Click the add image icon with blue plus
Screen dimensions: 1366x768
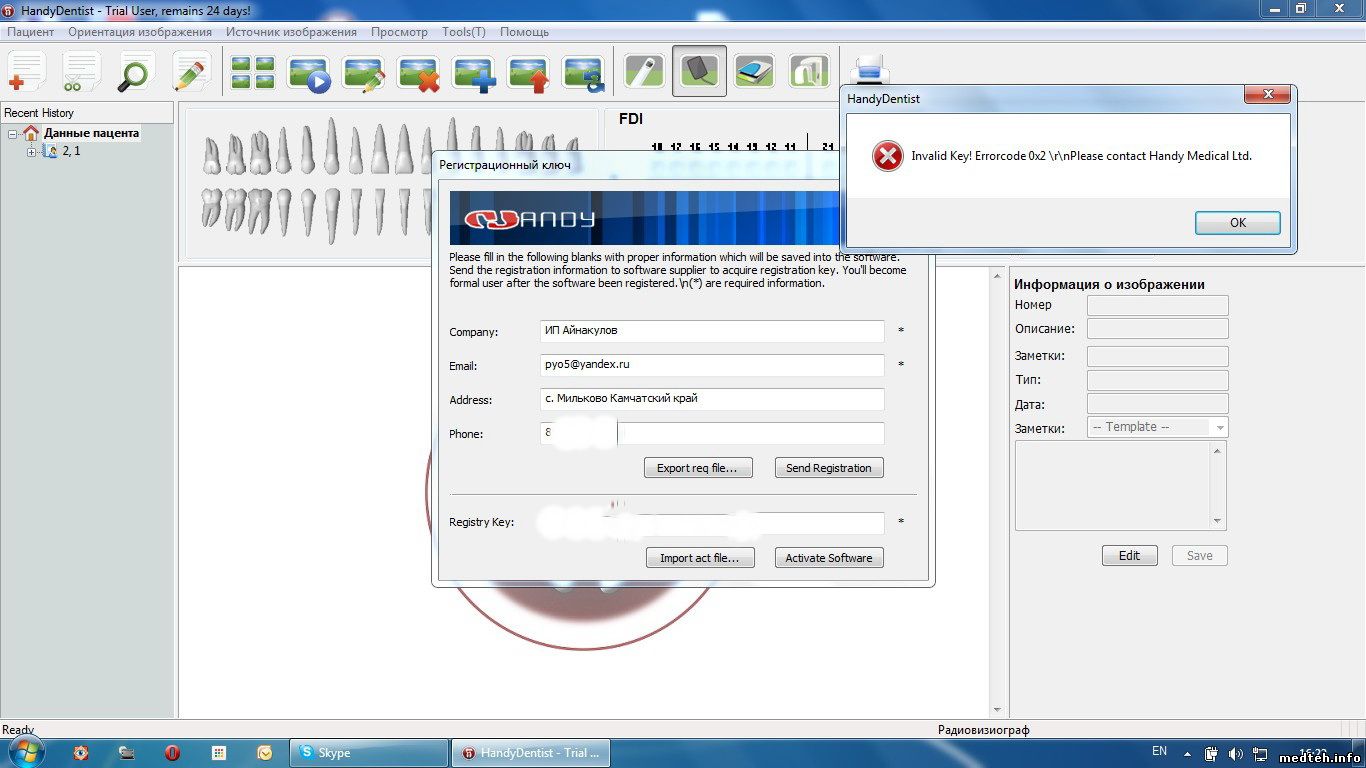pyautogui.click(x=474, y=72)
